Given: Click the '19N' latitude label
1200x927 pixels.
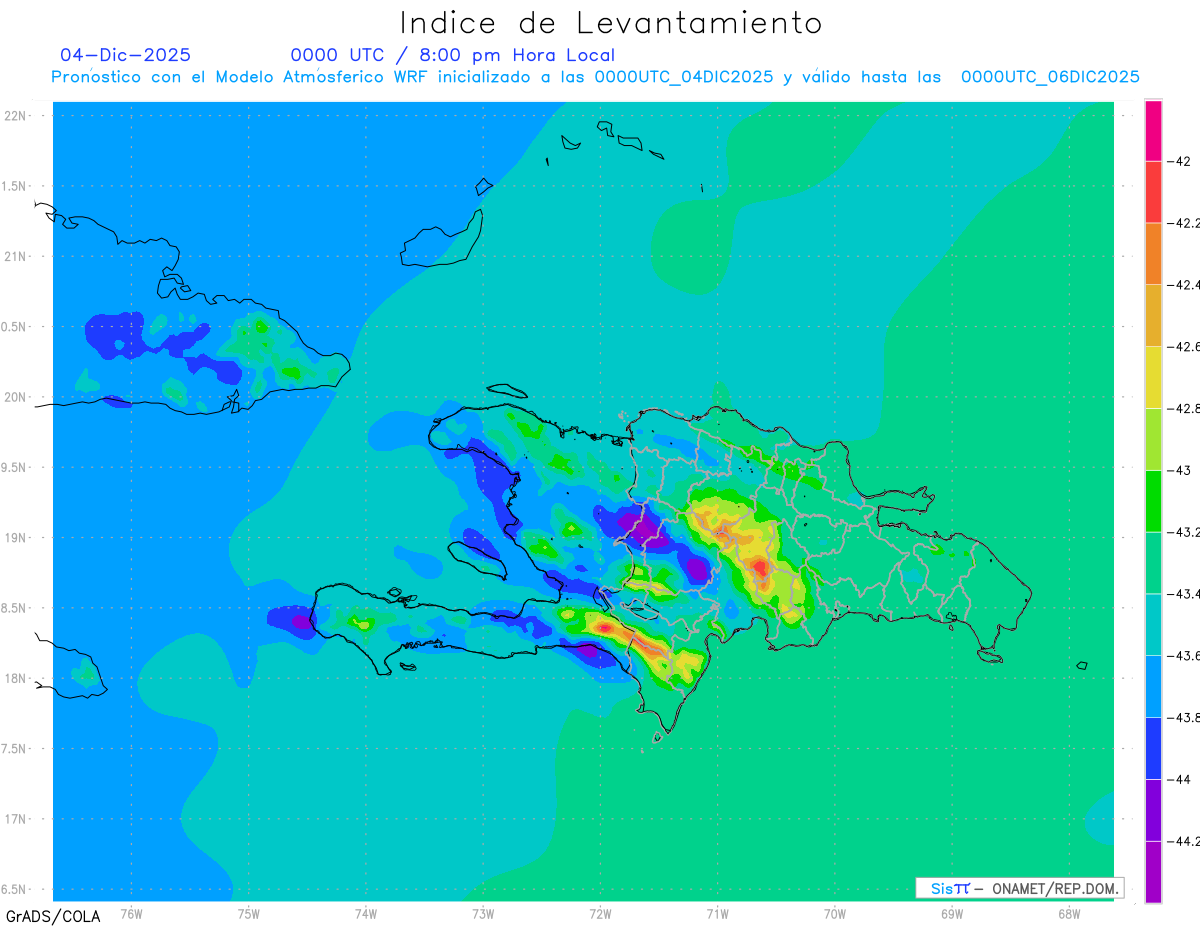Looking at the screenshot, I should [17, 537].
